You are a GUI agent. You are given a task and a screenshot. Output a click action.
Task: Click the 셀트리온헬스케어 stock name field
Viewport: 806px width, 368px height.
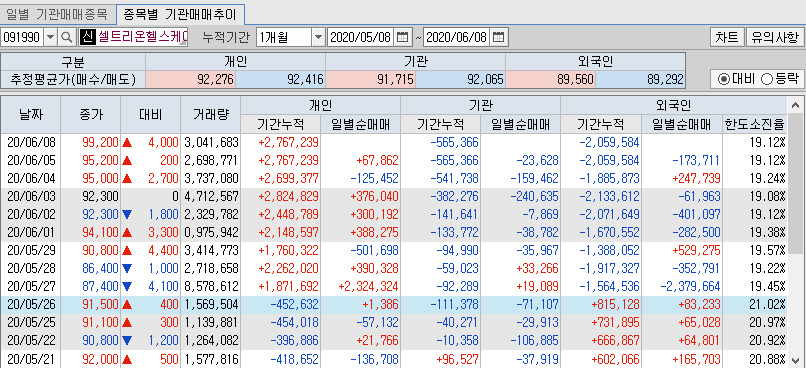141,37
